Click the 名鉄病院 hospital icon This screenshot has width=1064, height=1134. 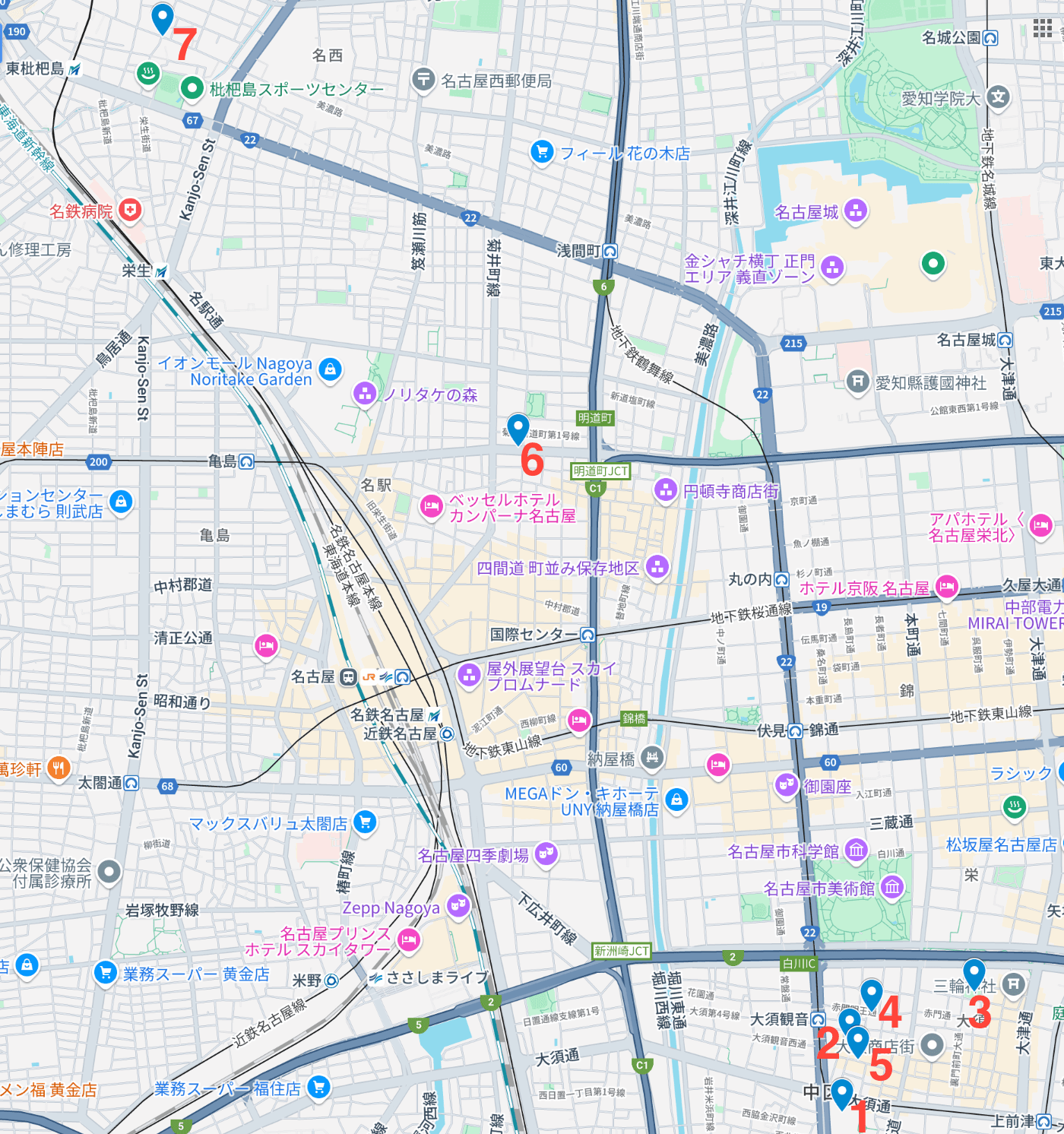(x=130, y=211)
